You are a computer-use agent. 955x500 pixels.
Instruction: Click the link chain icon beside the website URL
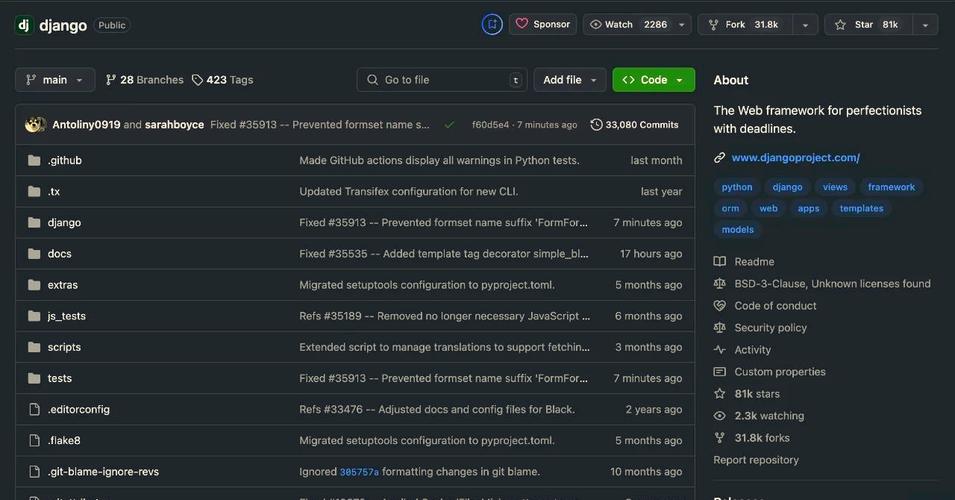point(719,158)
